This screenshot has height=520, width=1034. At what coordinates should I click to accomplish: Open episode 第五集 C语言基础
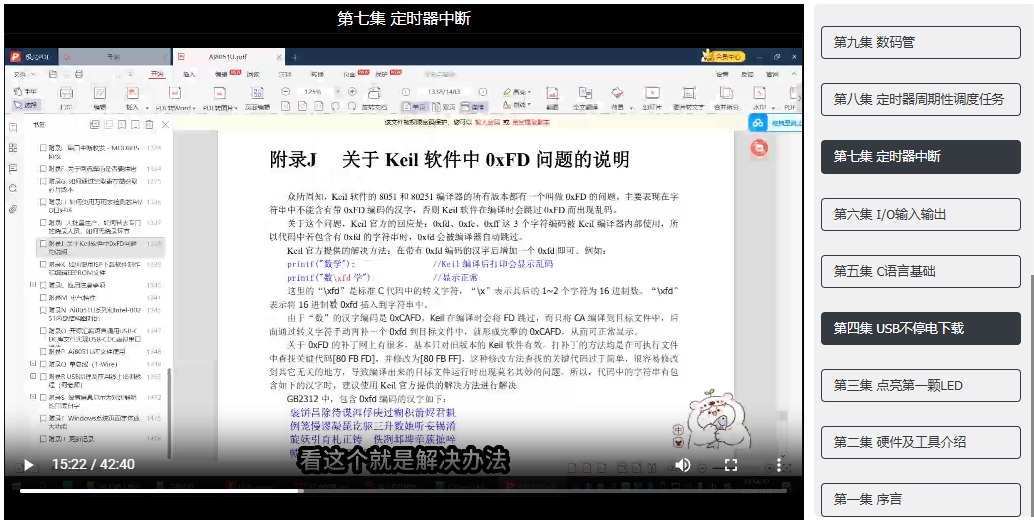coord(921,272)
